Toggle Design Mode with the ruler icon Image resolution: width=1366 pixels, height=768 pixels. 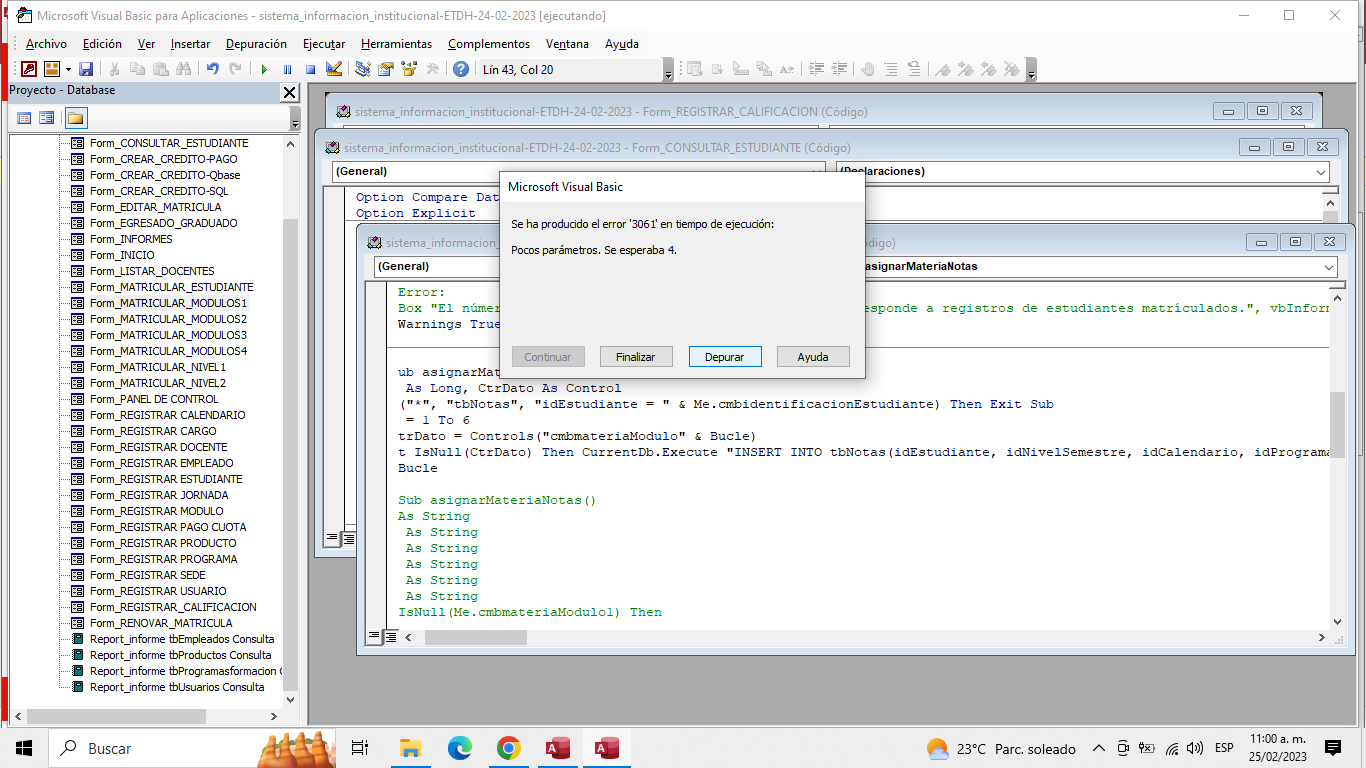pos(334,69)
